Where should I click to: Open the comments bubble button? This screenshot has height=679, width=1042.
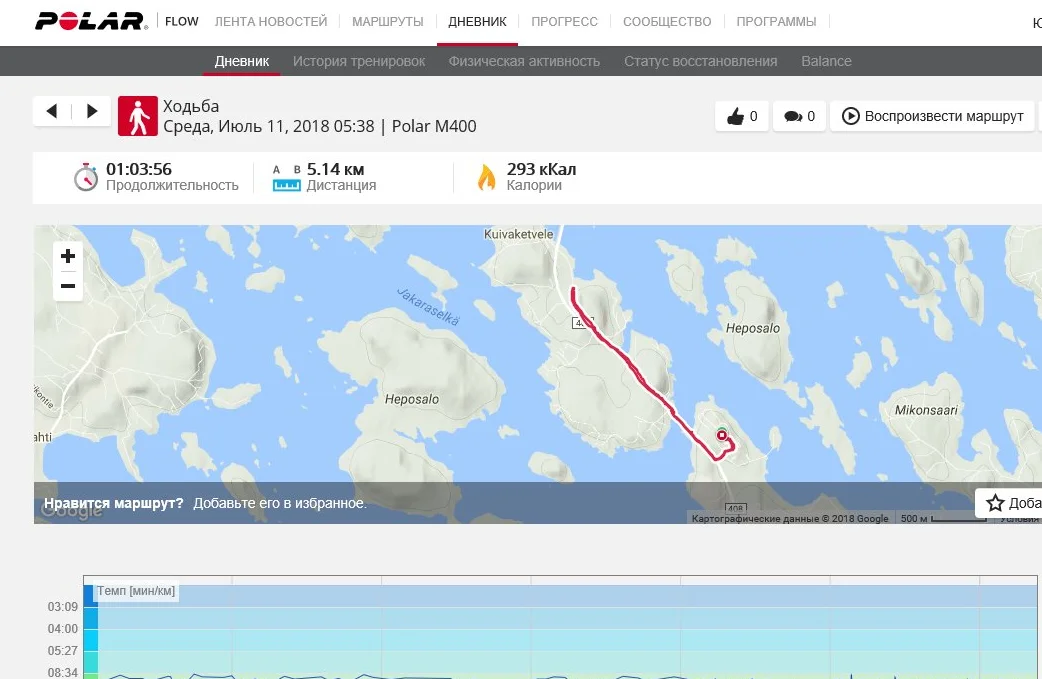click(799, 116)
